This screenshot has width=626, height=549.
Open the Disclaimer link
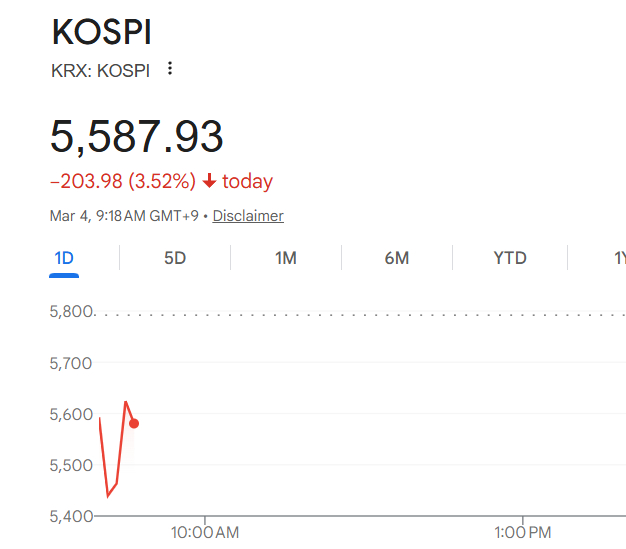[x=248, y=216]
